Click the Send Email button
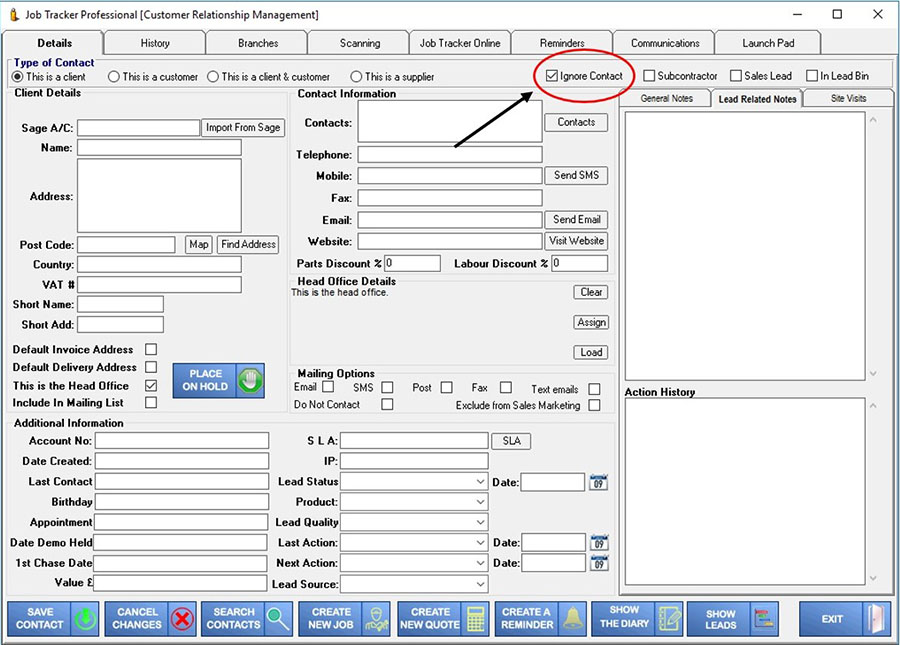The height and width of the screenshot is (645, 900). (576, 220)
